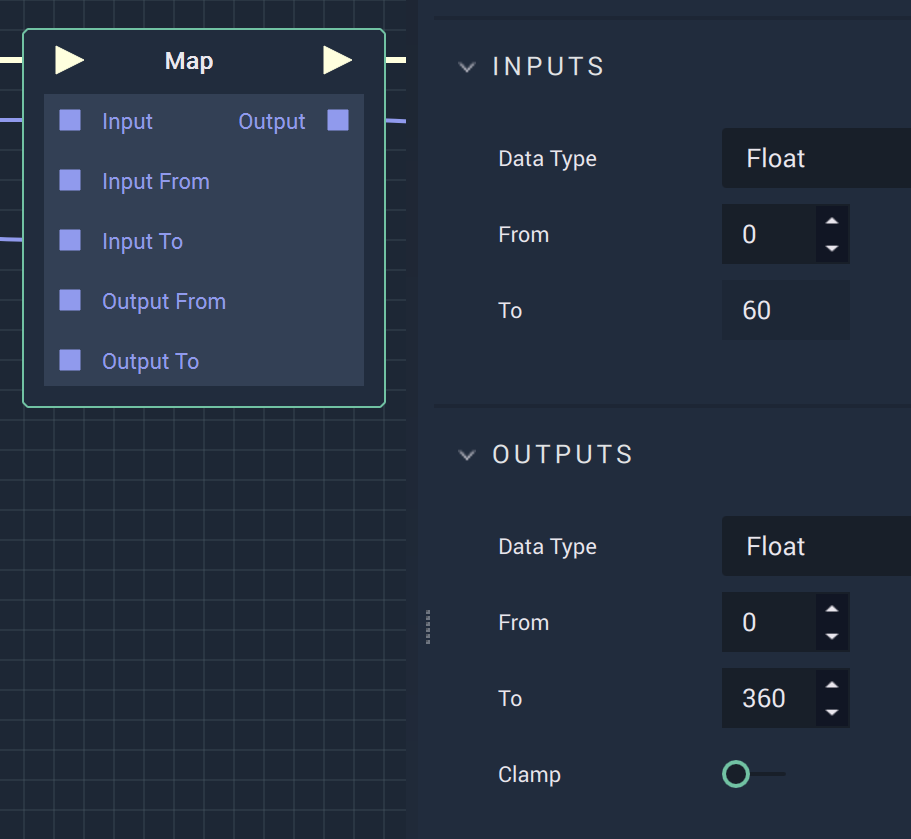Click the Map node's left execution arrow
911x839 pixels.
(x=69, y=60)
